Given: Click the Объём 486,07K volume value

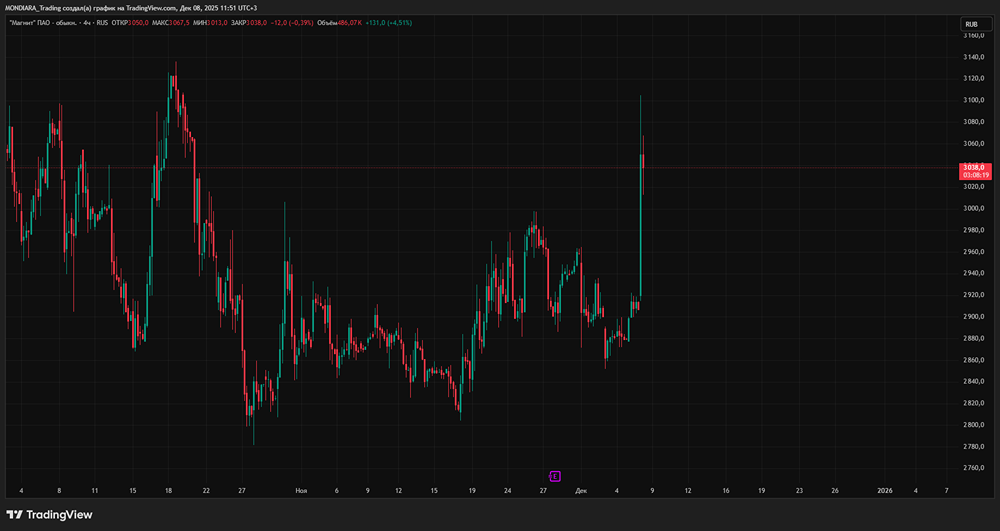Looking at the screenshot, I should point(341,23).
